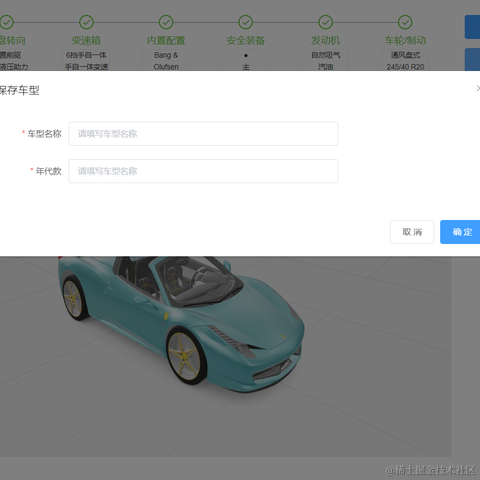
Task: Close the 保存车型 dialog with X
Action: click(478, 88)
